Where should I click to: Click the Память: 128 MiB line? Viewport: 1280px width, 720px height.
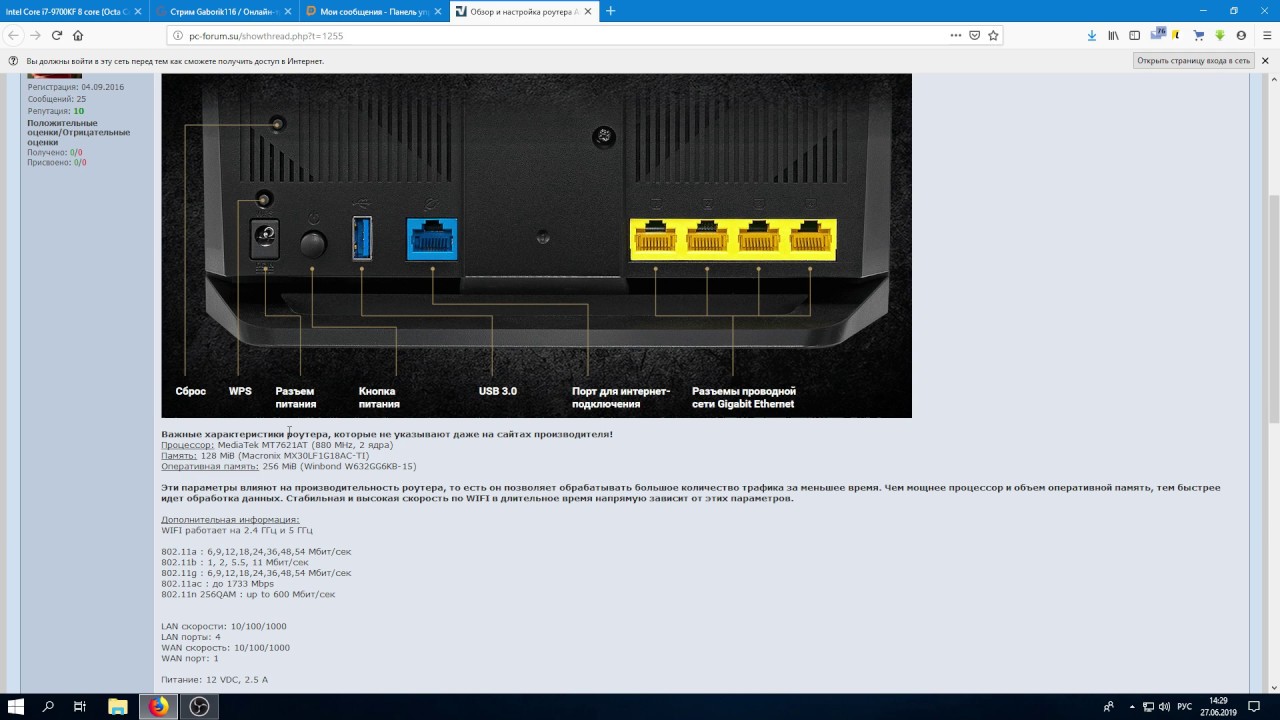[265, 456]
